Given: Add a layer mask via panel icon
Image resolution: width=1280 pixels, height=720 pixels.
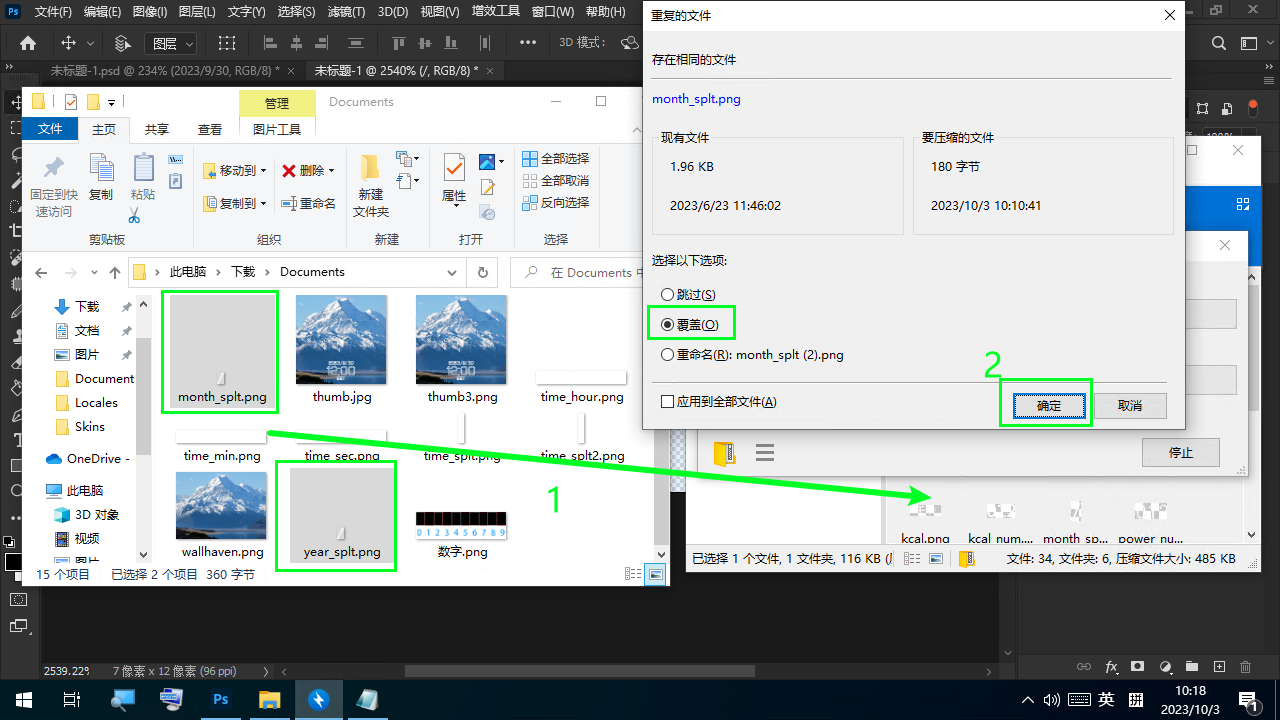Looking at the screenshot, I should click(x=1138, y=667).
